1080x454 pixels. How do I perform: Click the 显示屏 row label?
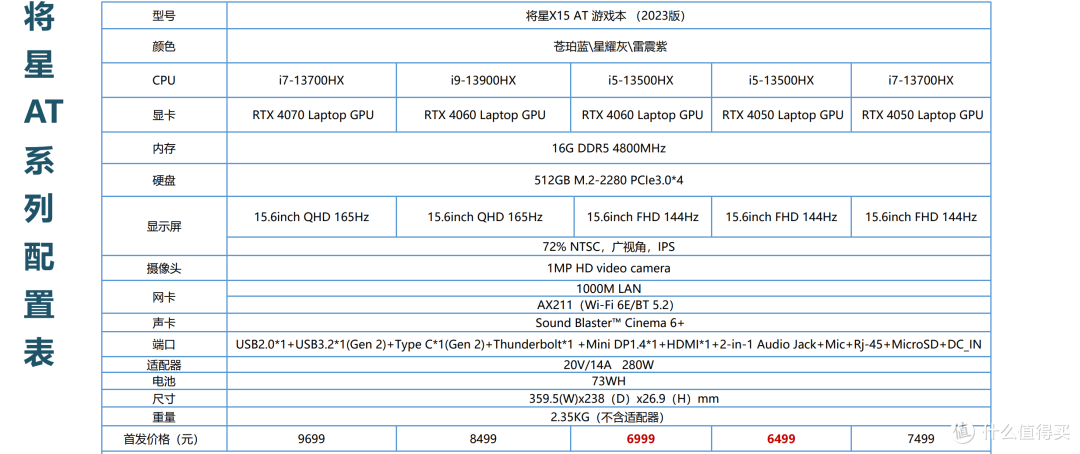164,226
